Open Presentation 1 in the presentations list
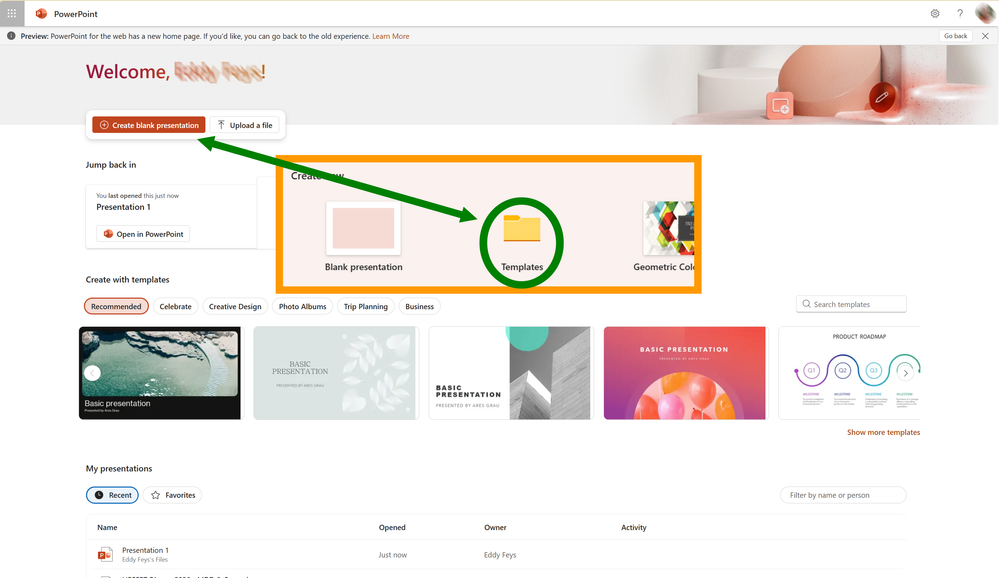The image size is (999, 578). click(145, 550)
